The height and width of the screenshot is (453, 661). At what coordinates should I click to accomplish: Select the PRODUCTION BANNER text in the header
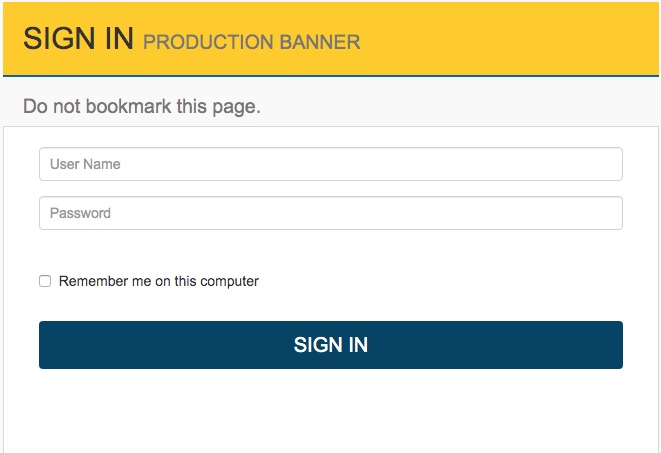[x=252, y=42]
